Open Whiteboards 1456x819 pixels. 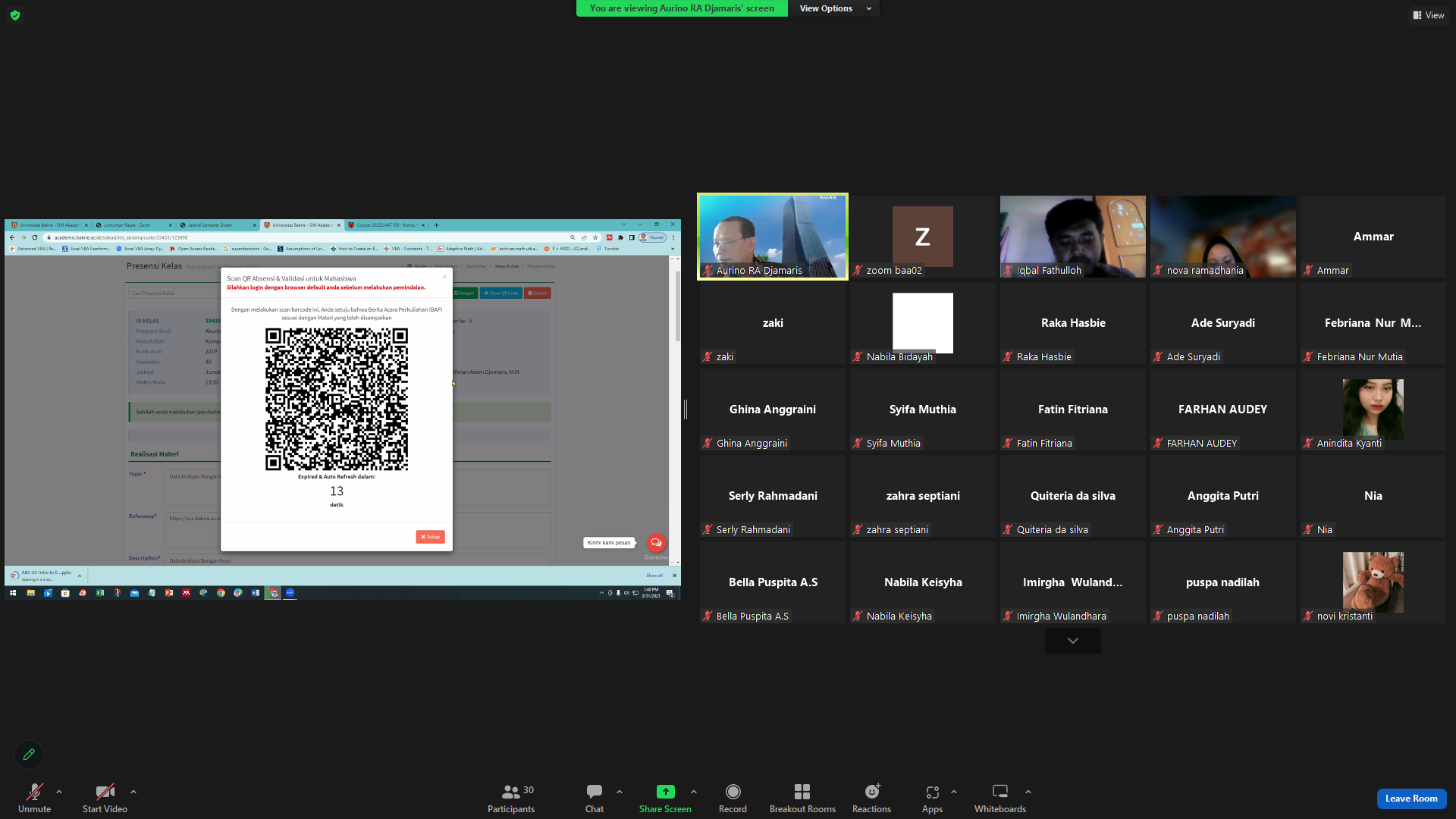[999, 799]
